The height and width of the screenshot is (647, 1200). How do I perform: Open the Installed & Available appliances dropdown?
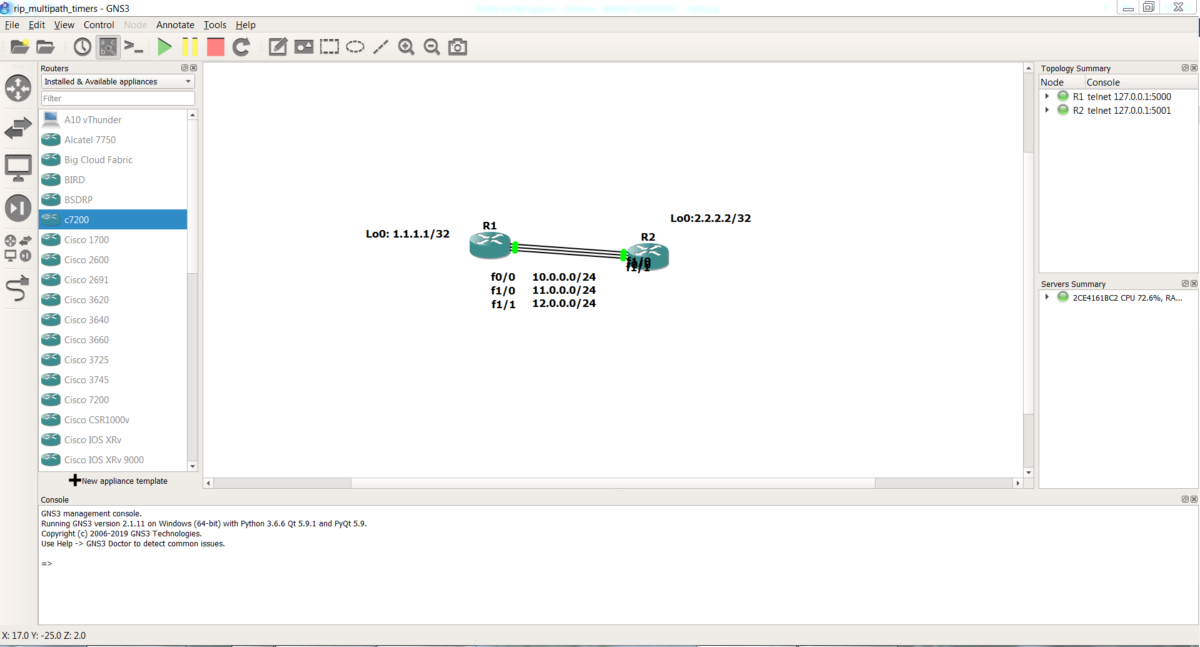(x=118, y=82)
